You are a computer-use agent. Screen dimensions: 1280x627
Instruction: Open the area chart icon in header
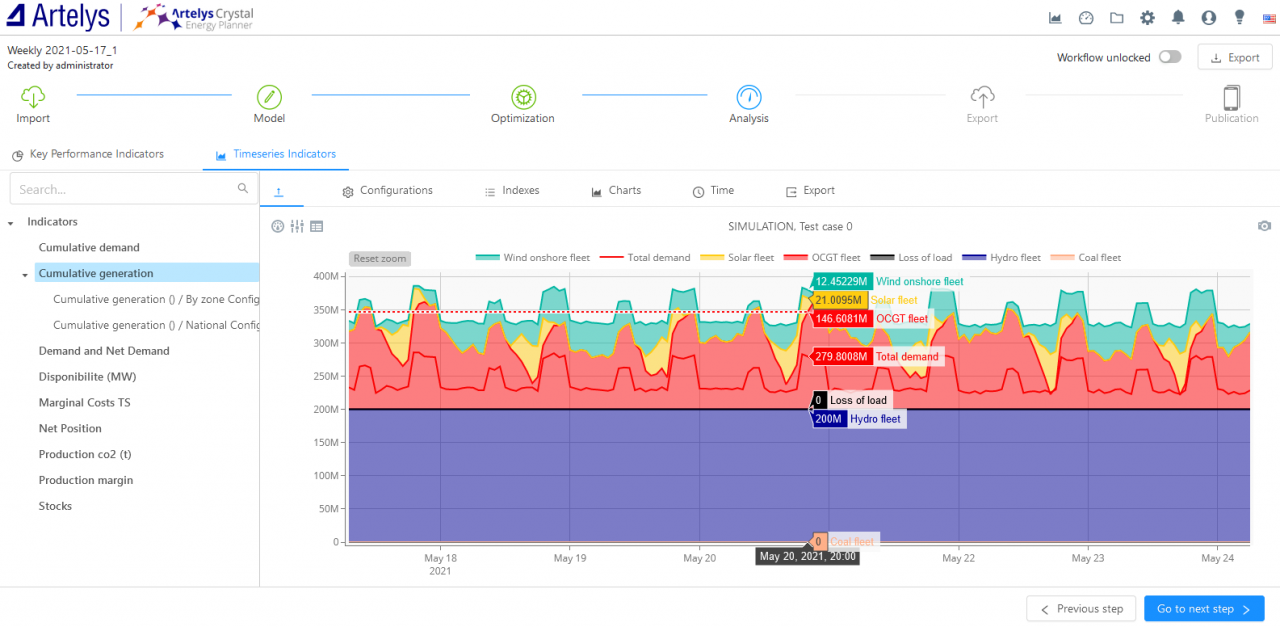coord(1055,18)
